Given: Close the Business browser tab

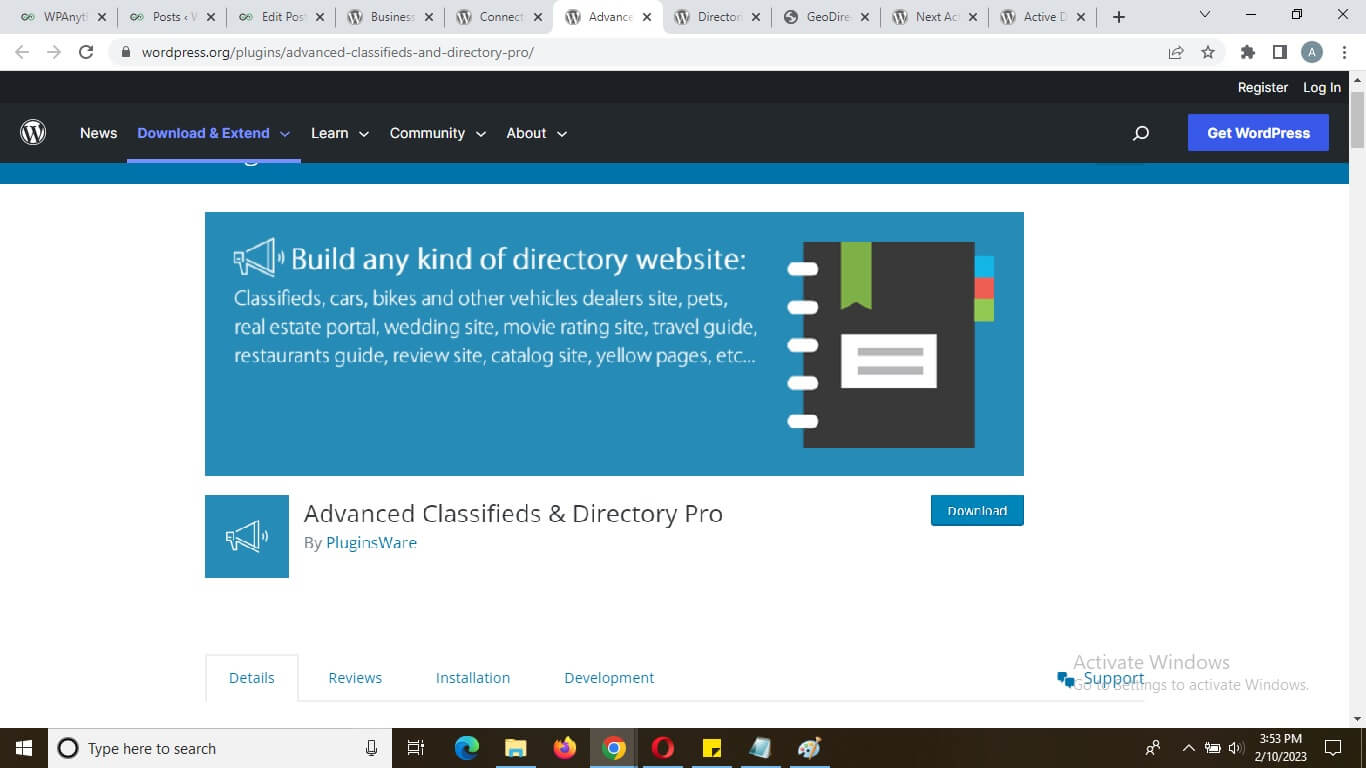Looking at the screenshot, I should click(x=429, y=17).
